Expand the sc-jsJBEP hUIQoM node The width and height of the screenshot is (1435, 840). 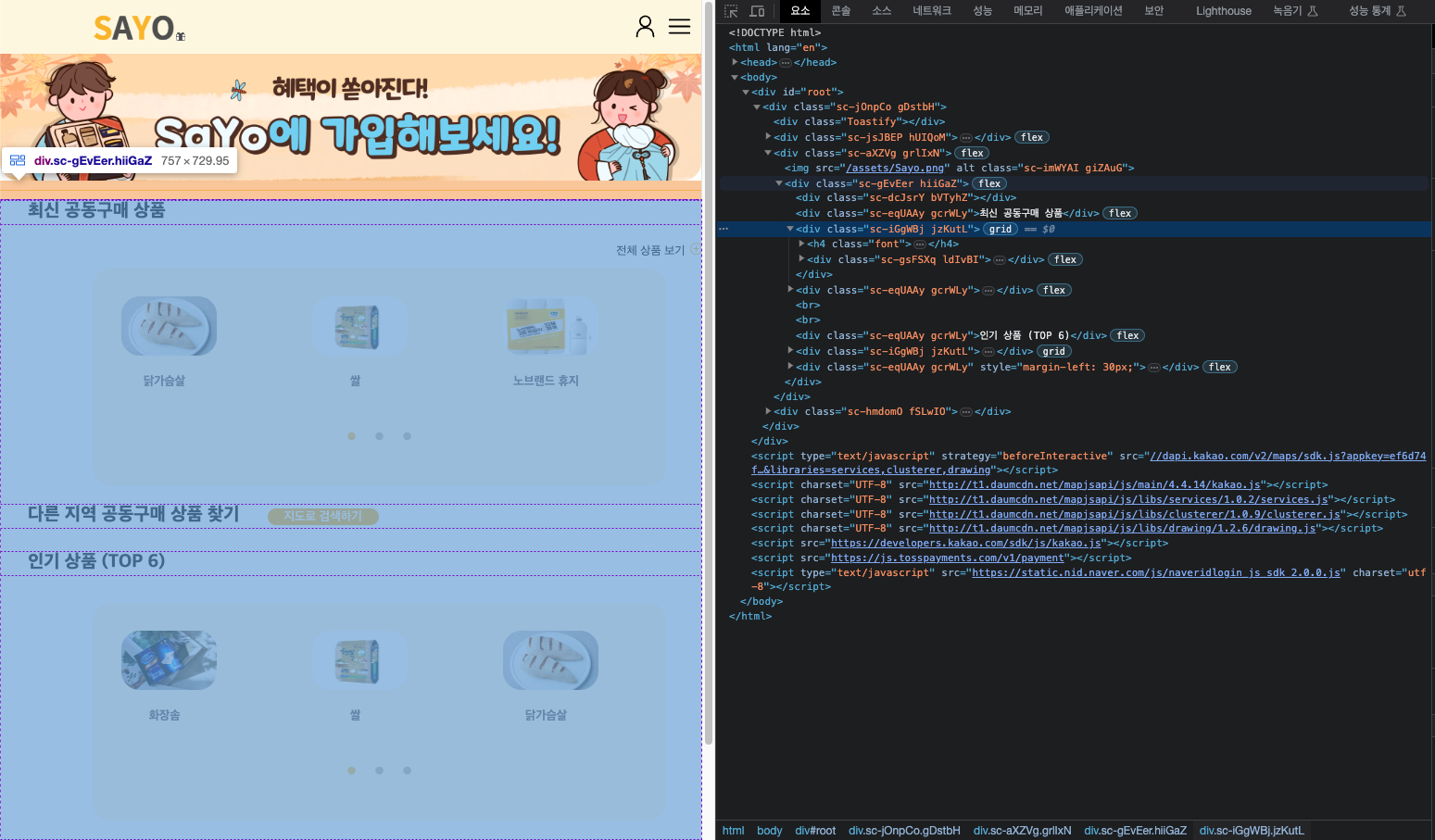tap(768, 137)
